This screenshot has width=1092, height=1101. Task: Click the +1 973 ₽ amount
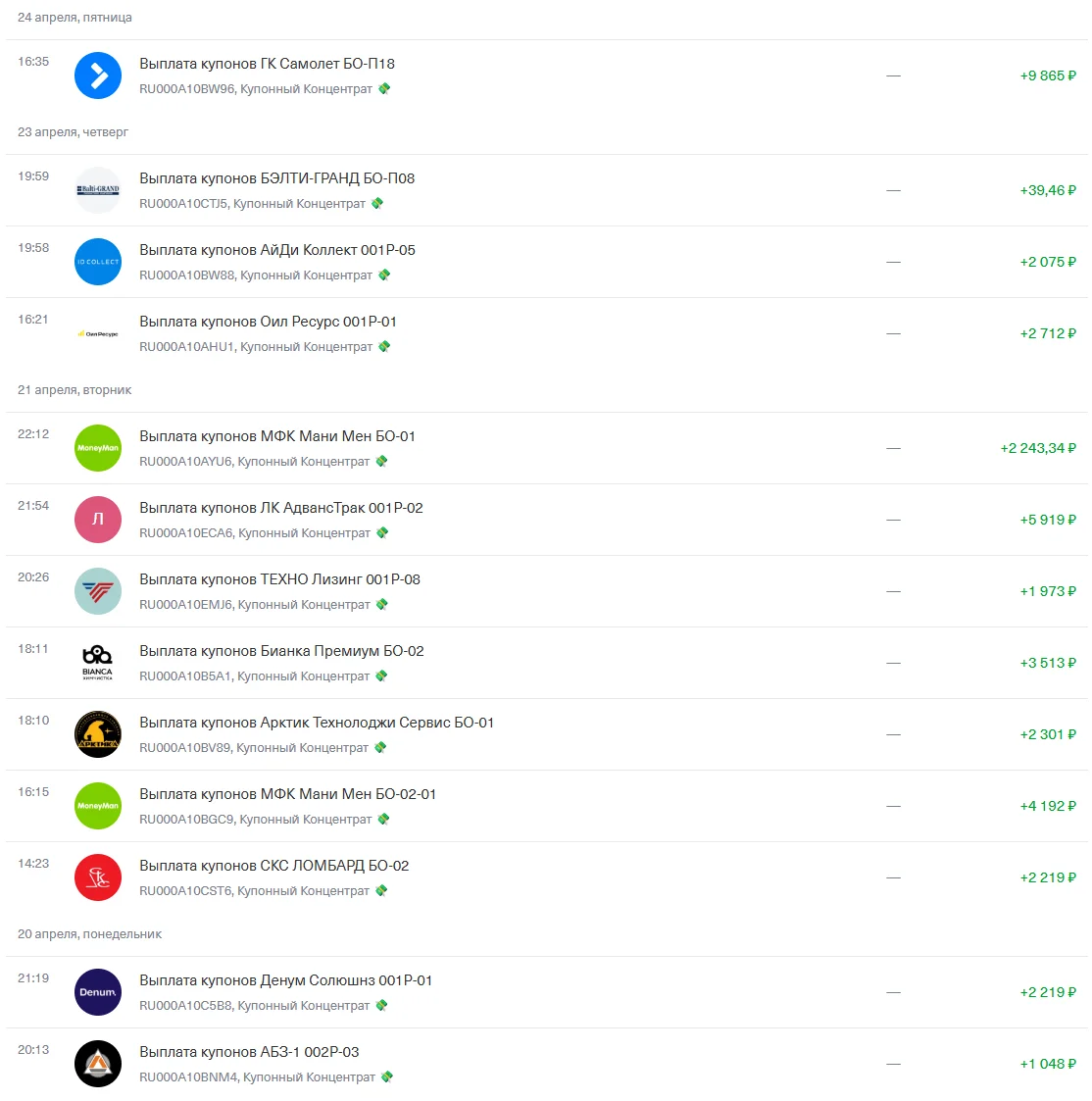click(1047, 591)
